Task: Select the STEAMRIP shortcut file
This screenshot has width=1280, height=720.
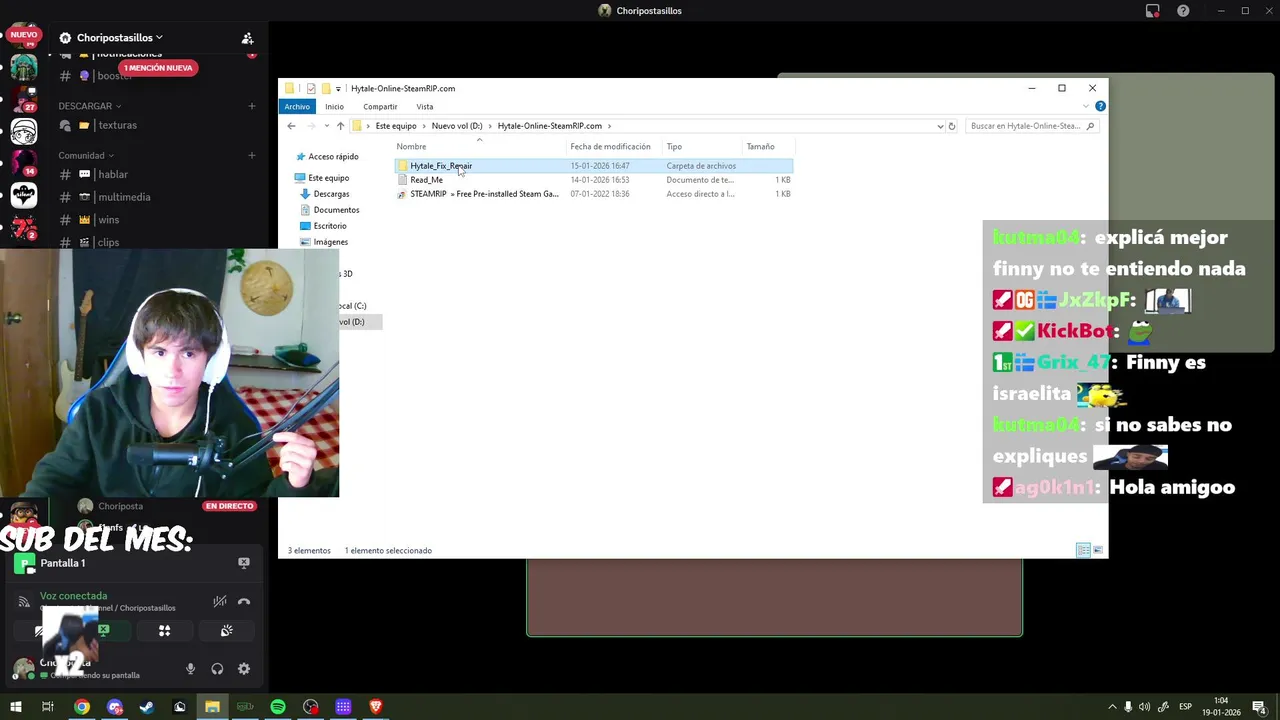Action: point(593,194)
